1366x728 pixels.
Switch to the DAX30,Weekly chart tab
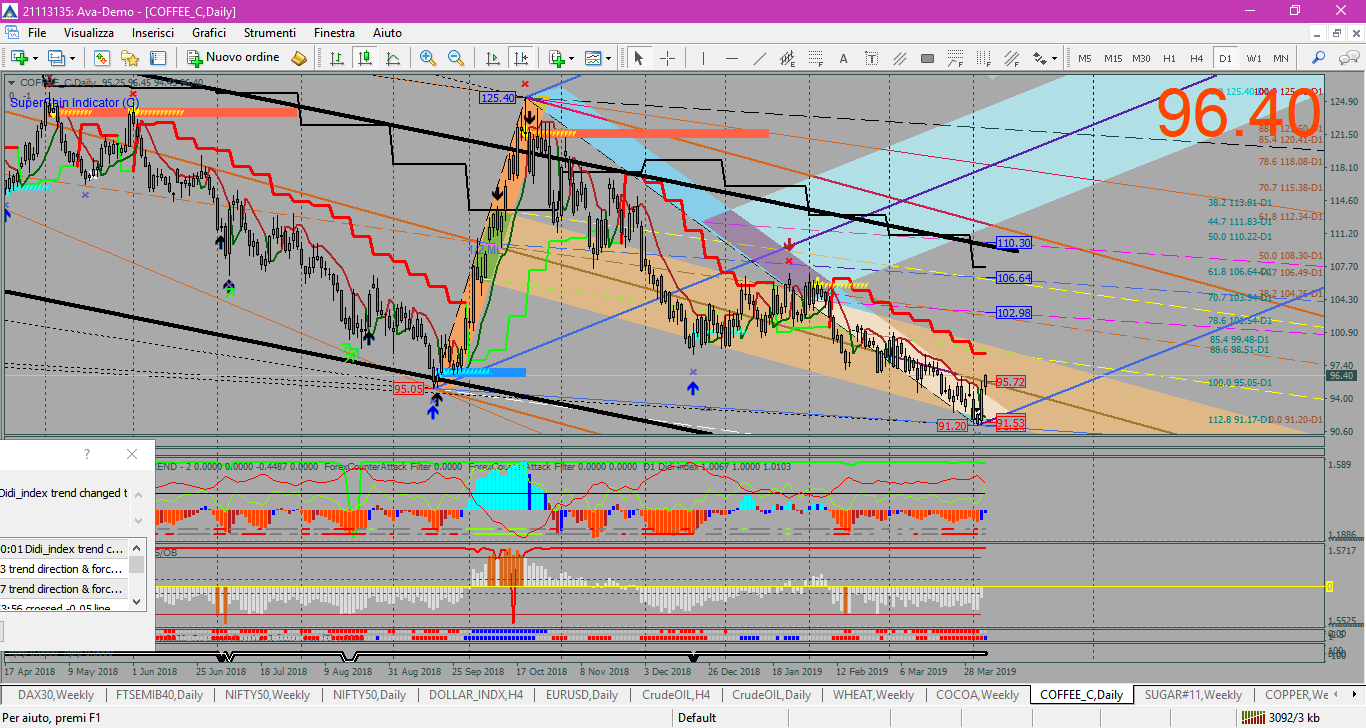[x=55, y=694]
